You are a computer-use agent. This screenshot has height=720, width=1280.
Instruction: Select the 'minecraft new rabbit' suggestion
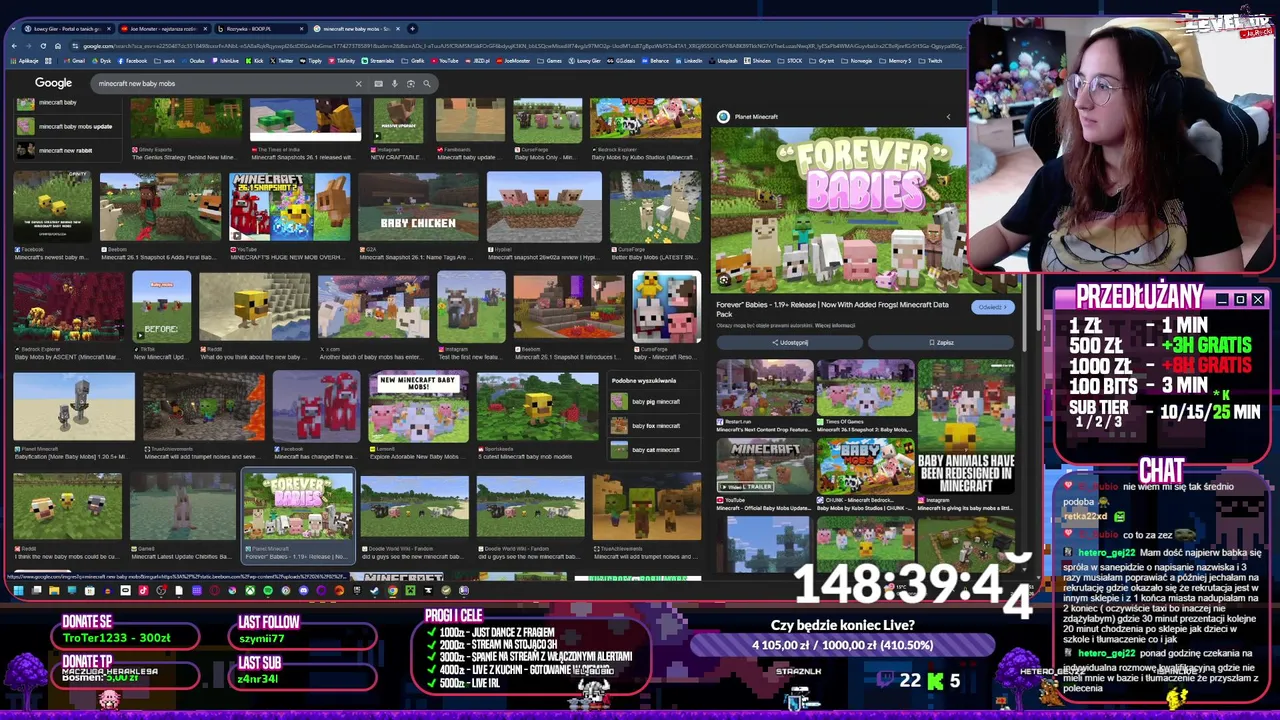click(x=66, y=151)
